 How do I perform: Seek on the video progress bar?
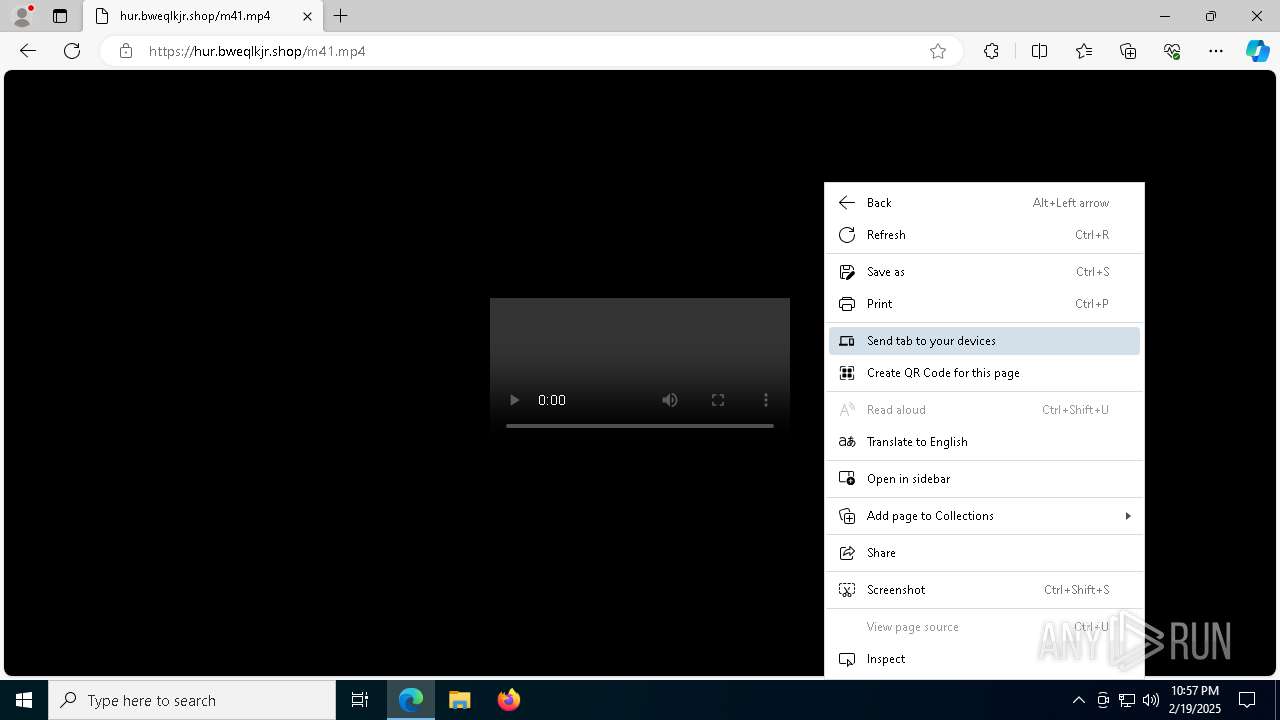click(640, 426)
